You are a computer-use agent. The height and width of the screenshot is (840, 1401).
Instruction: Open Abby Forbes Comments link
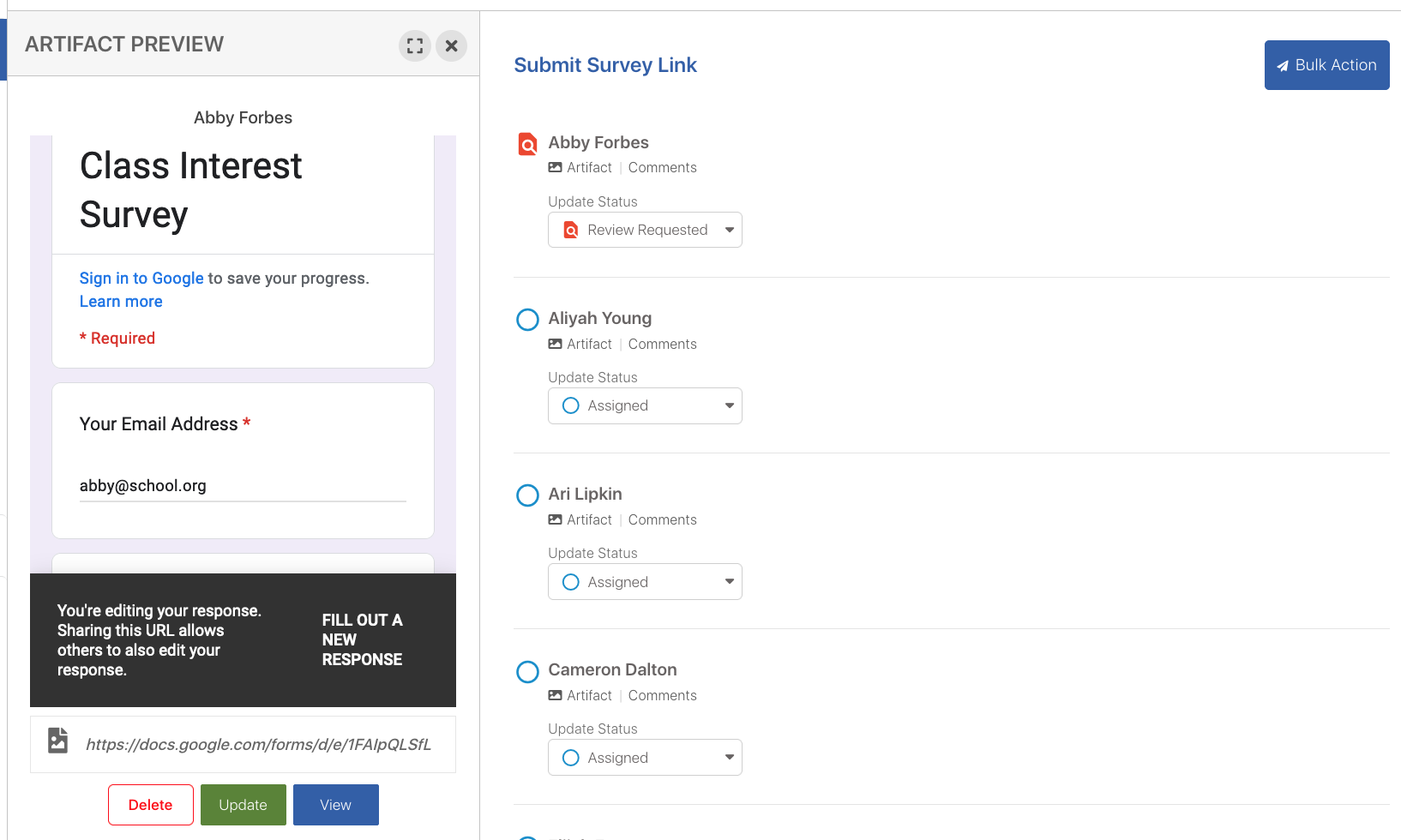(662, 167)
